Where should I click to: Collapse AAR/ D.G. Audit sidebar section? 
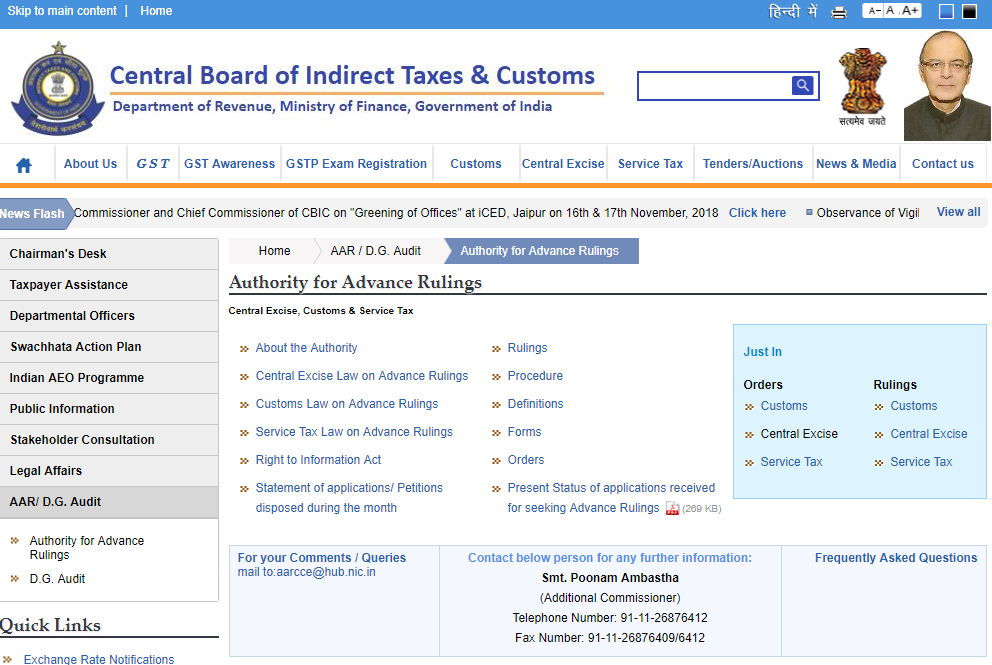click(x=109, y=502)
